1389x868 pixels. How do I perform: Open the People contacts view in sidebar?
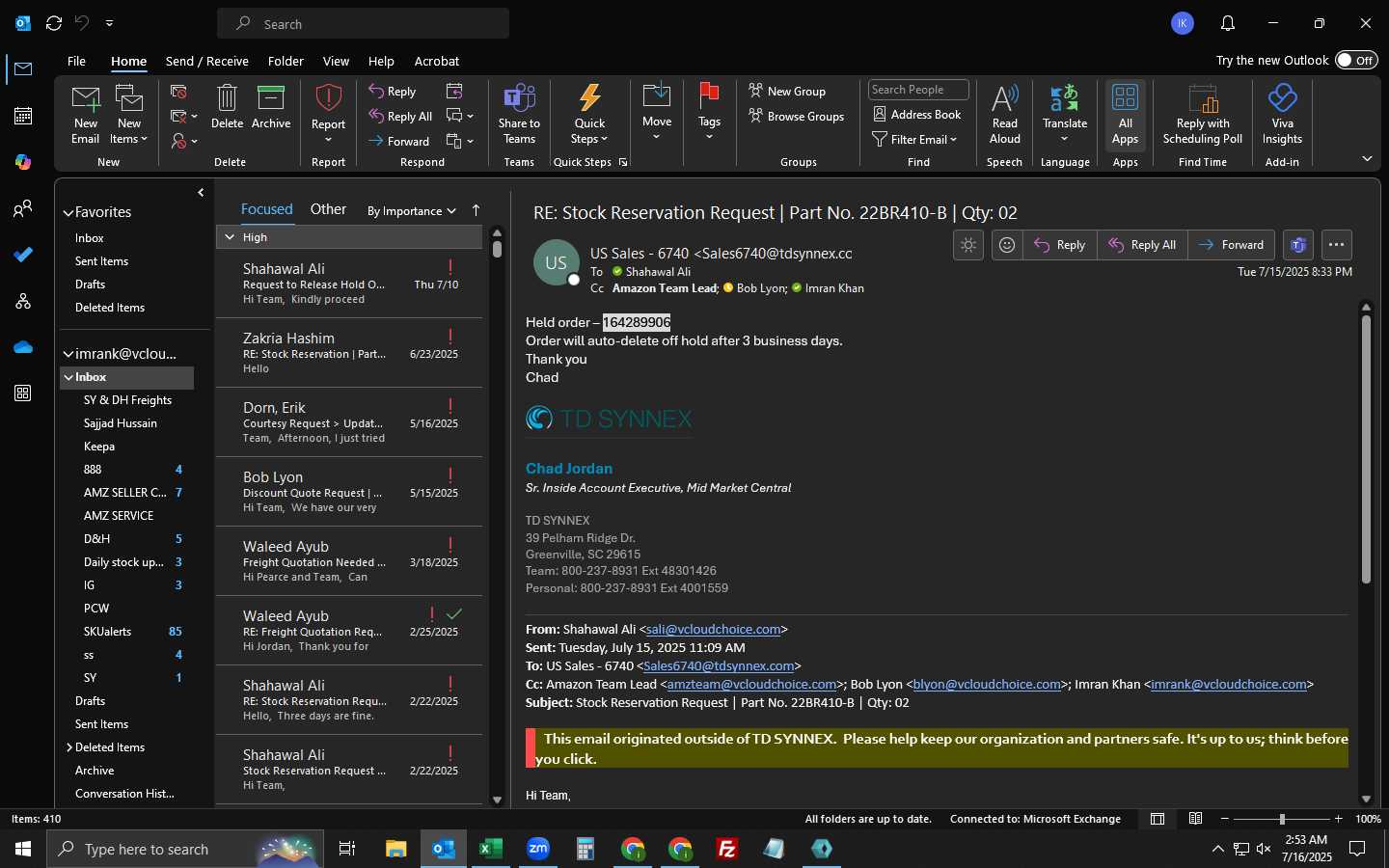tap(23, 208)
